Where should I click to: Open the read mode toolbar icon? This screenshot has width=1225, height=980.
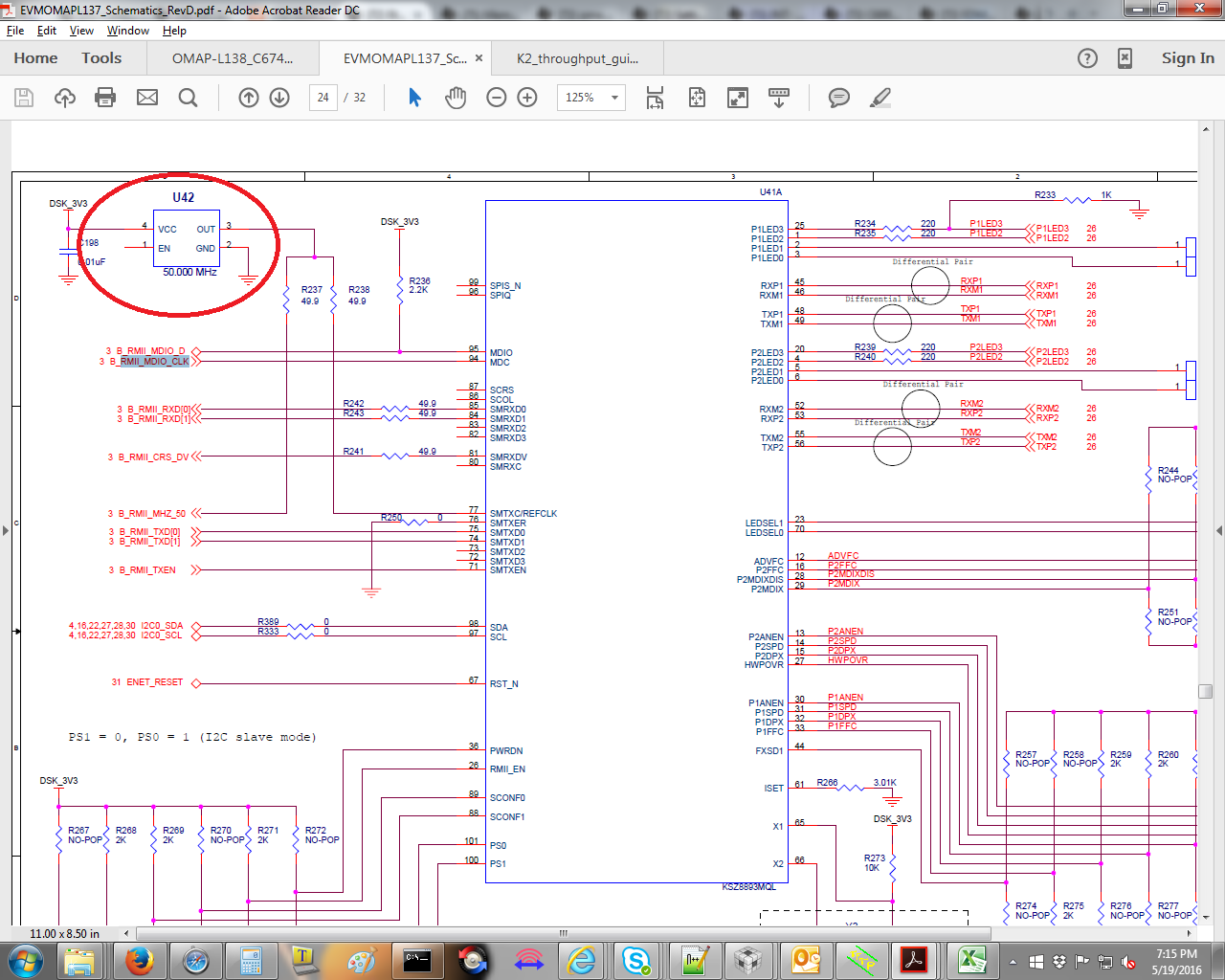click(x=779, y=98)
